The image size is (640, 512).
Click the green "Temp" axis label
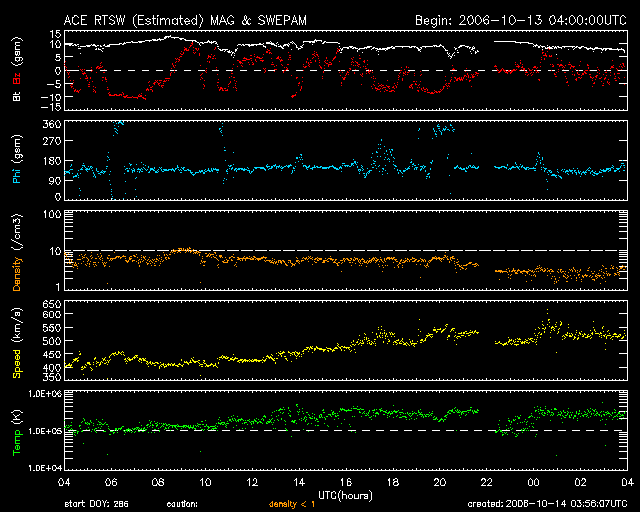click(17, 442)
